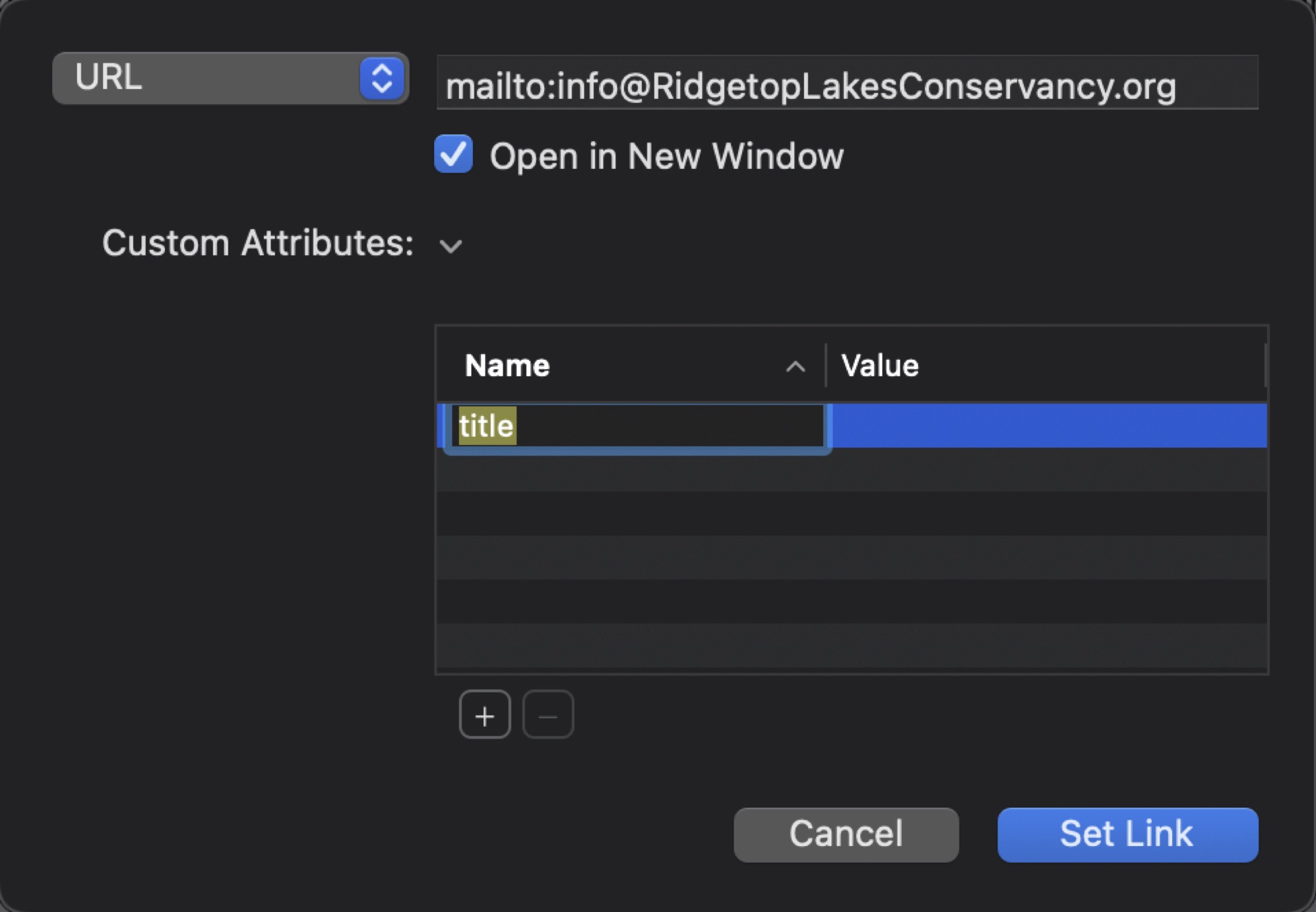Add a new custom attribute with plus button
1316x912 pixels.
click(x=485, y=715)
